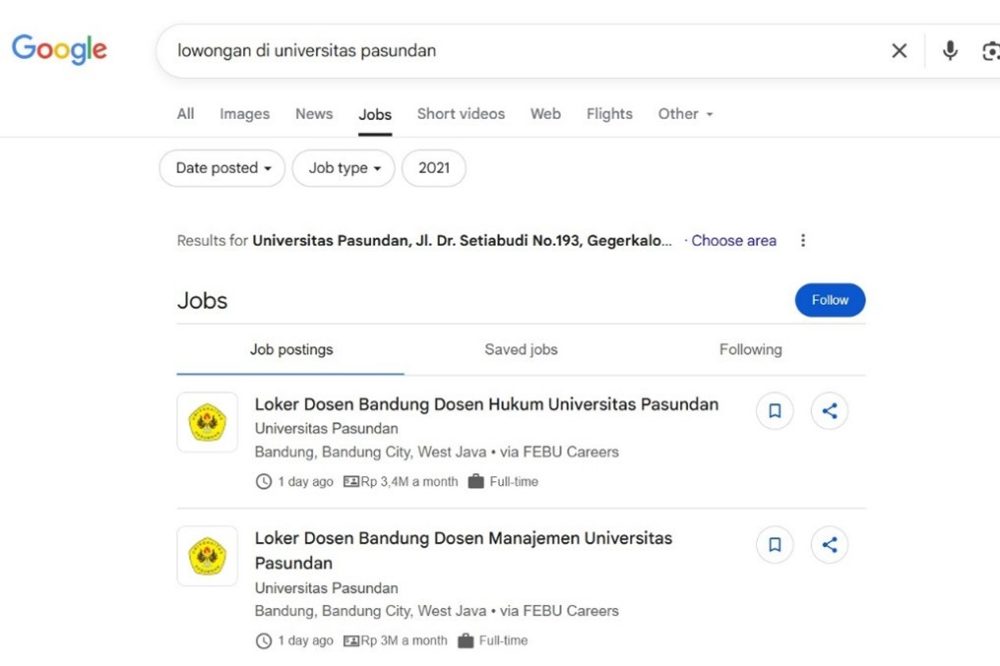Switch to the Saved jobs tab

pyautogui.click(x=521, y=349)
